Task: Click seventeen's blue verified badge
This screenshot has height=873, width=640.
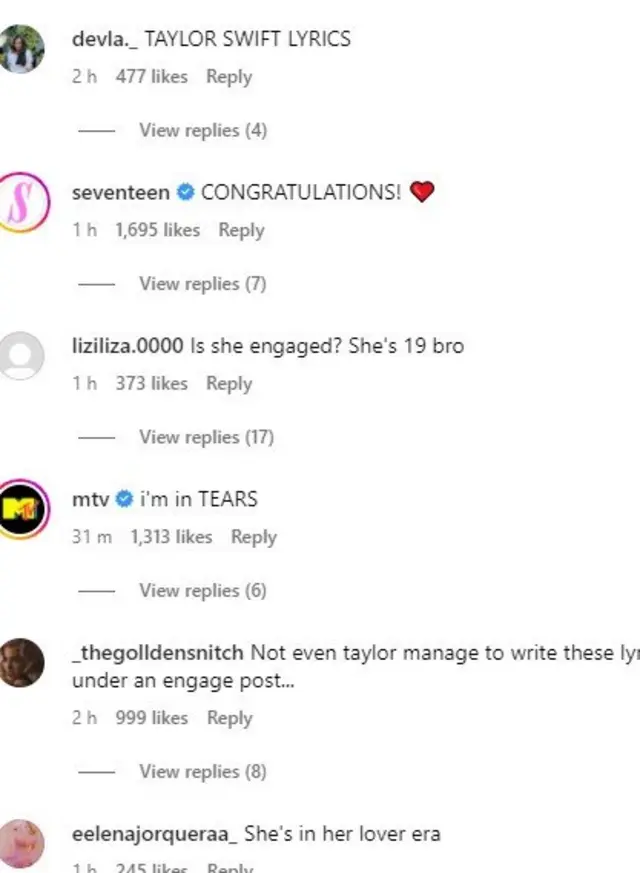Action: click(x=184, y=193)
